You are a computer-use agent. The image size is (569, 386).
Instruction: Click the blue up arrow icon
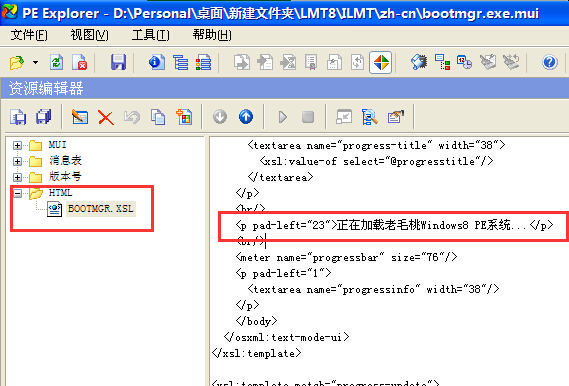coord(246,117)
